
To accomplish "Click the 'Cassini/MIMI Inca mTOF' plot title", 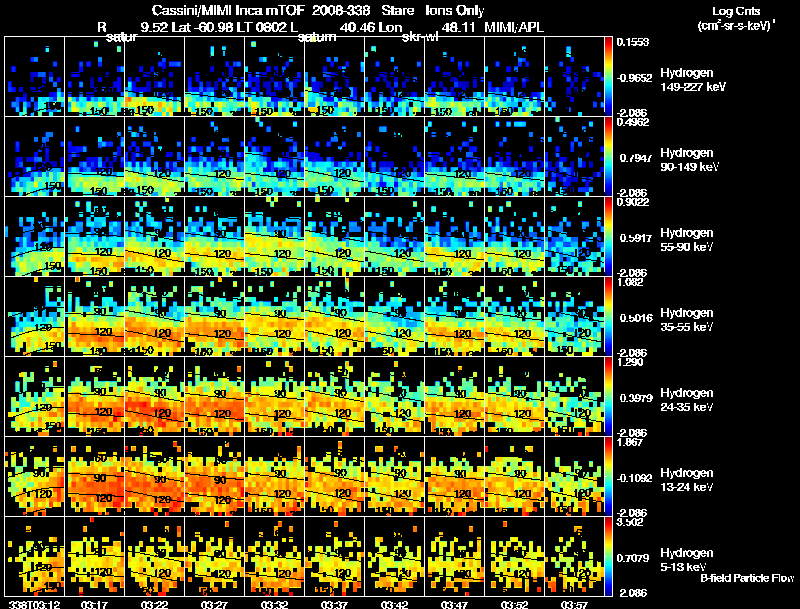I will click(228, 10).
